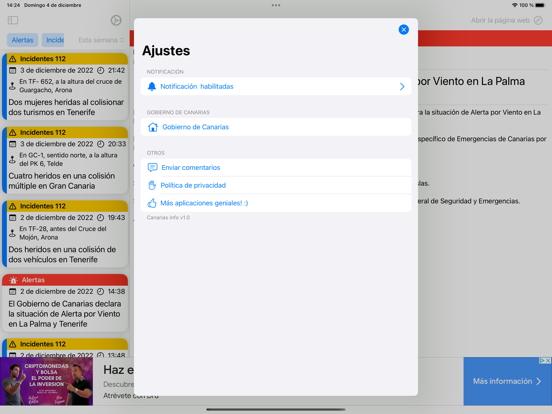Select the Alertas filter tab
552x414 pixels.
[23, 40]
